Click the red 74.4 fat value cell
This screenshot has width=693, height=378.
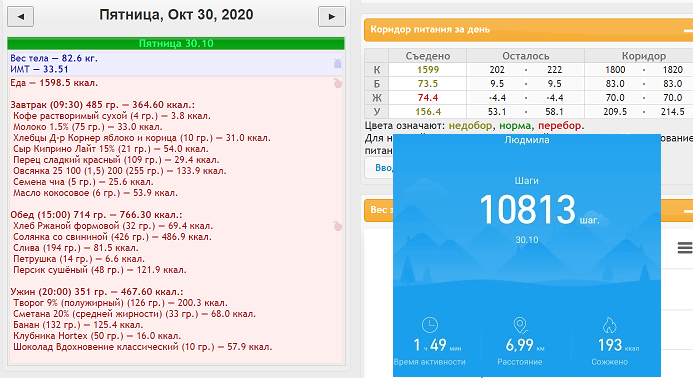pyautogui.click(x=427, y=98)
